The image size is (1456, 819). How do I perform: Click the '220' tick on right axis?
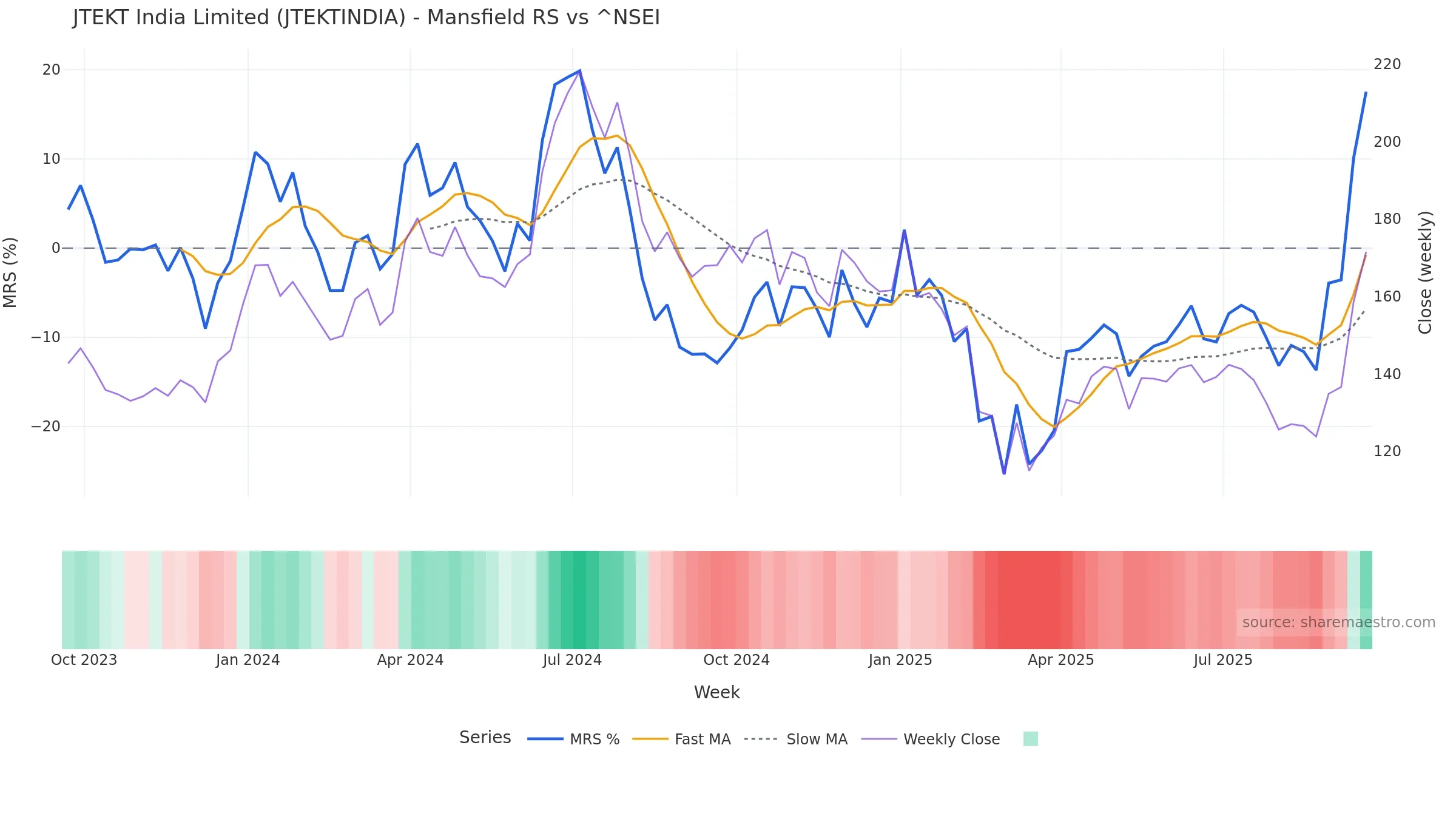pyautogui.click(x=1387, y=64)
